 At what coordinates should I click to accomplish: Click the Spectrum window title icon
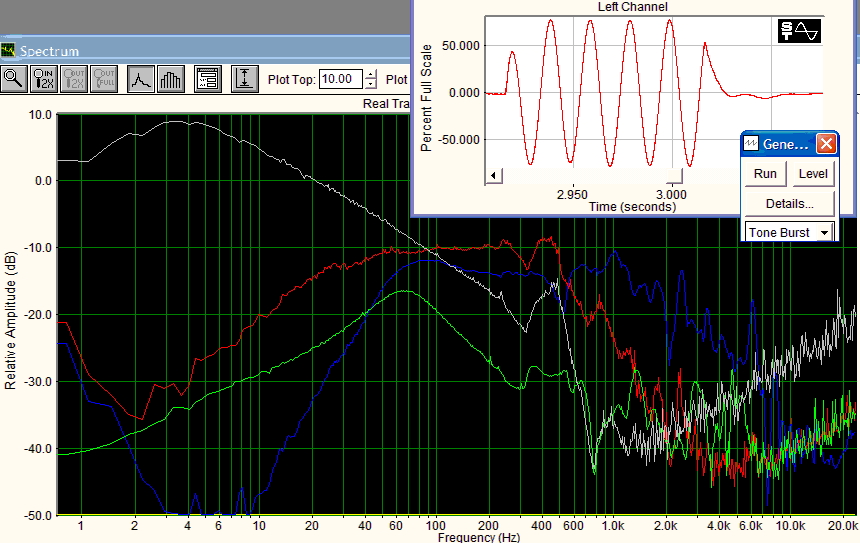click(x=8, y=51)
